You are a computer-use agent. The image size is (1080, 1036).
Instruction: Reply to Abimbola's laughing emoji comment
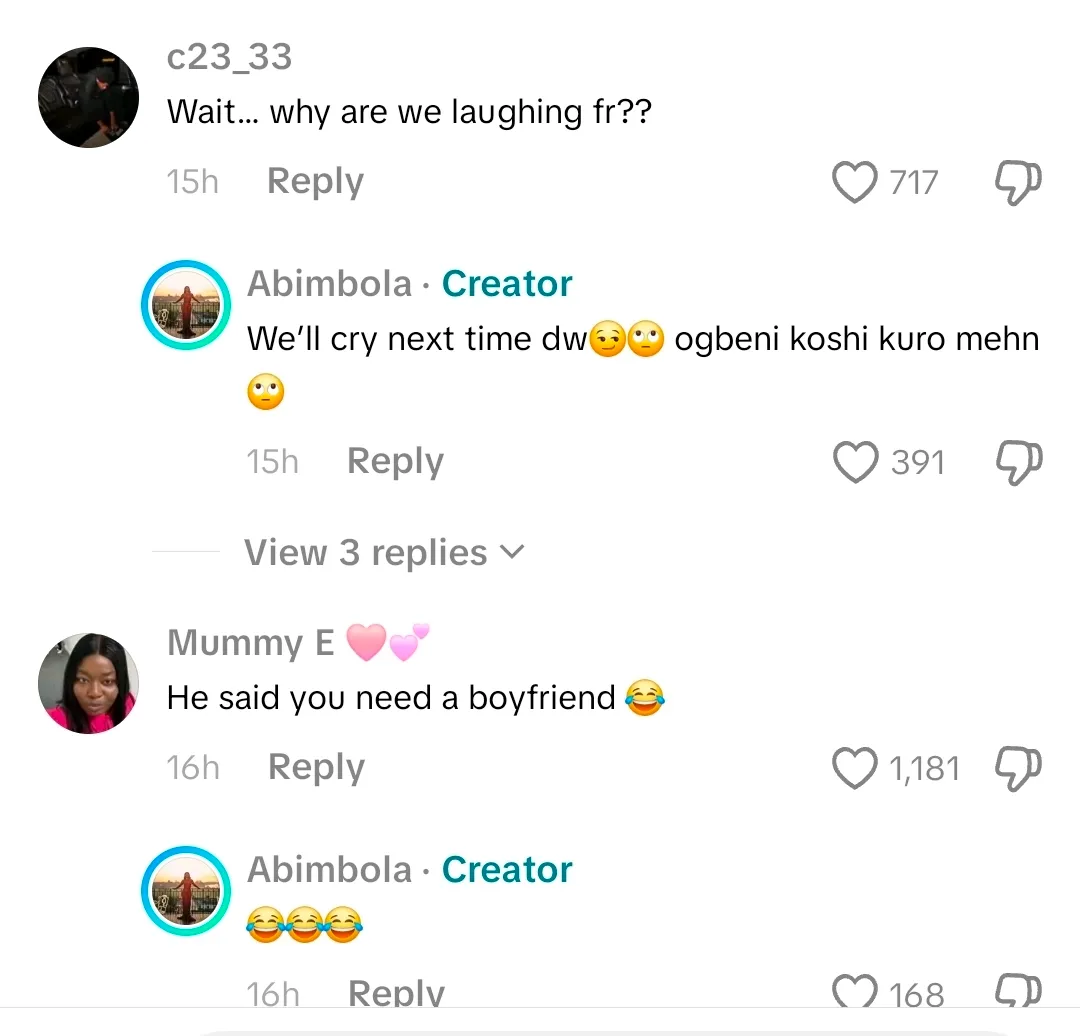396,993
